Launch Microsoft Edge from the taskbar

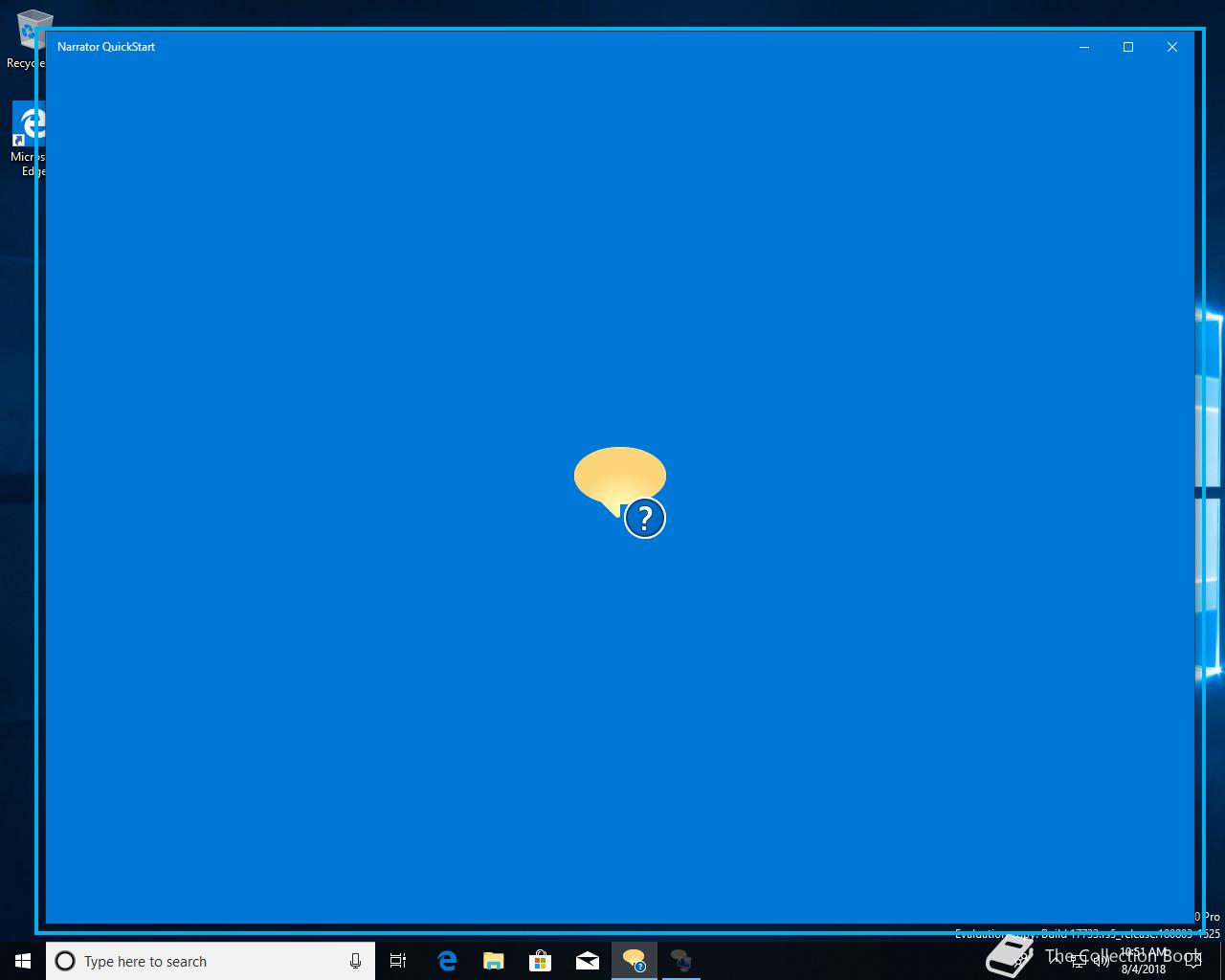click(x=446, y=961)
